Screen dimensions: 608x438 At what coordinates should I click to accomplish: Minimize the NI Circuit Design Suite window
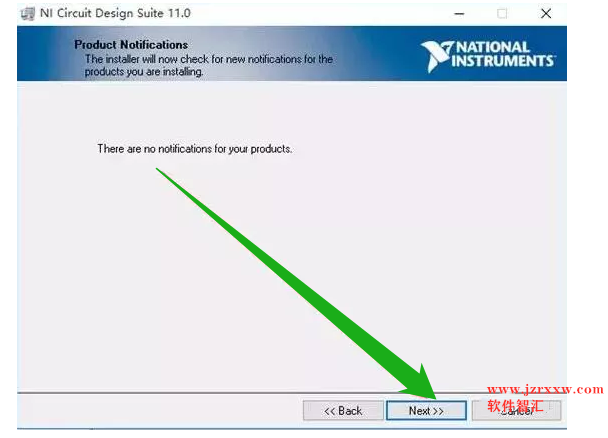pos(459,14)
